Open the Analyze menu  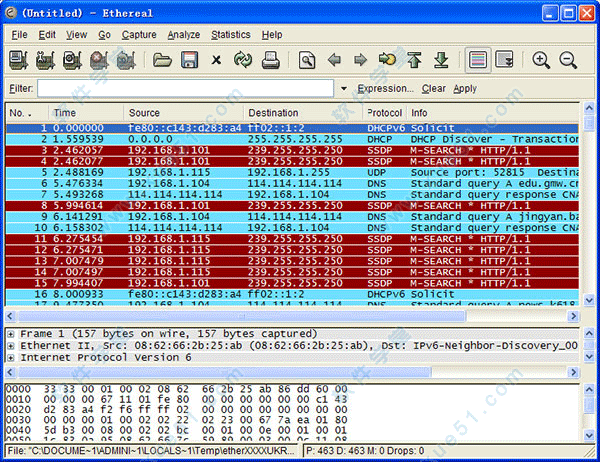point(184,35)
